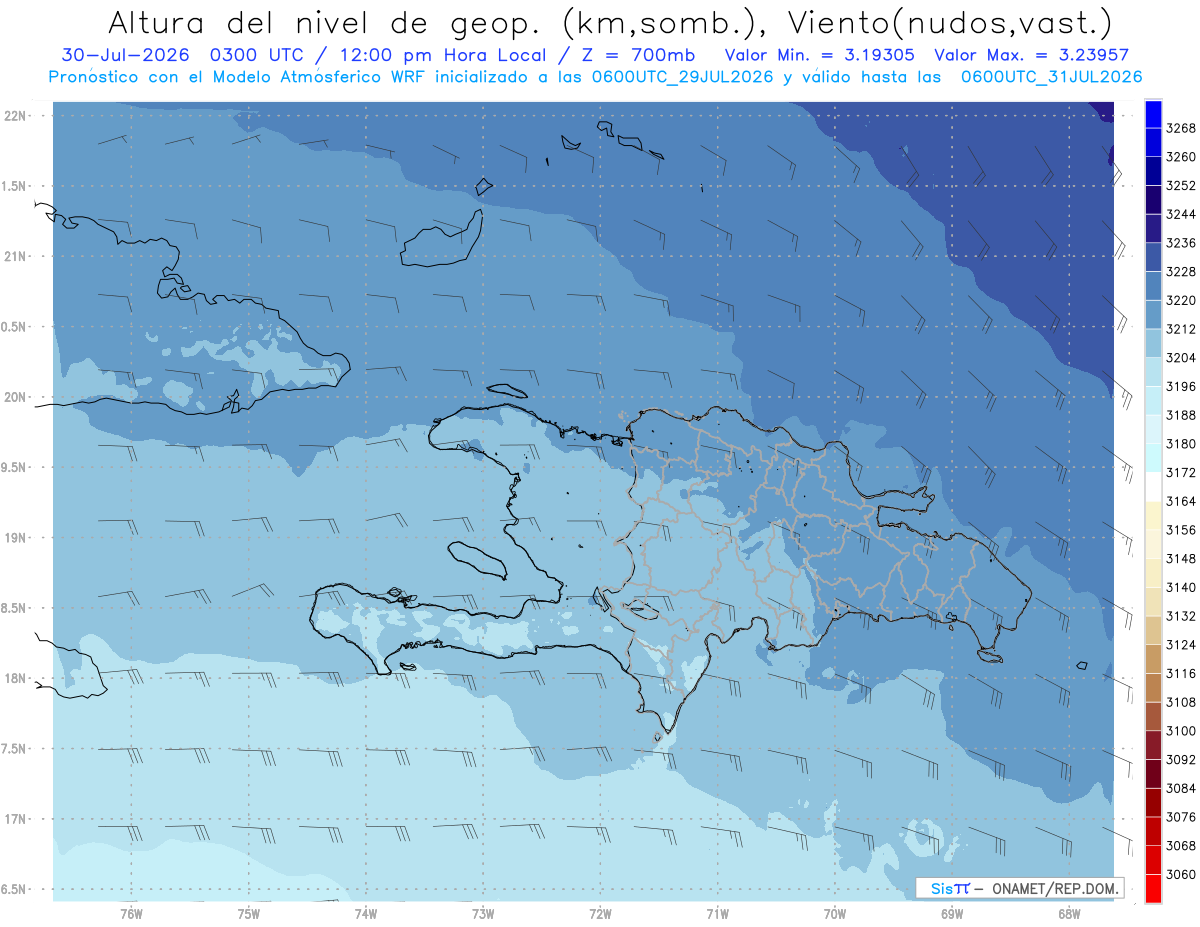Click the '18N' latitude axis label

coord(15,678)
